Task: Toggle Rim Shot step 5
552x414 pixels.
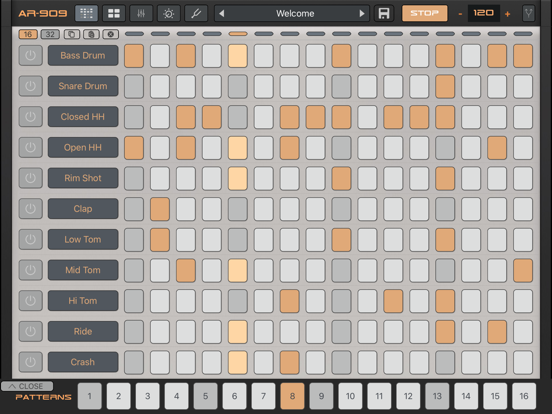Action: tap(238, 178)
